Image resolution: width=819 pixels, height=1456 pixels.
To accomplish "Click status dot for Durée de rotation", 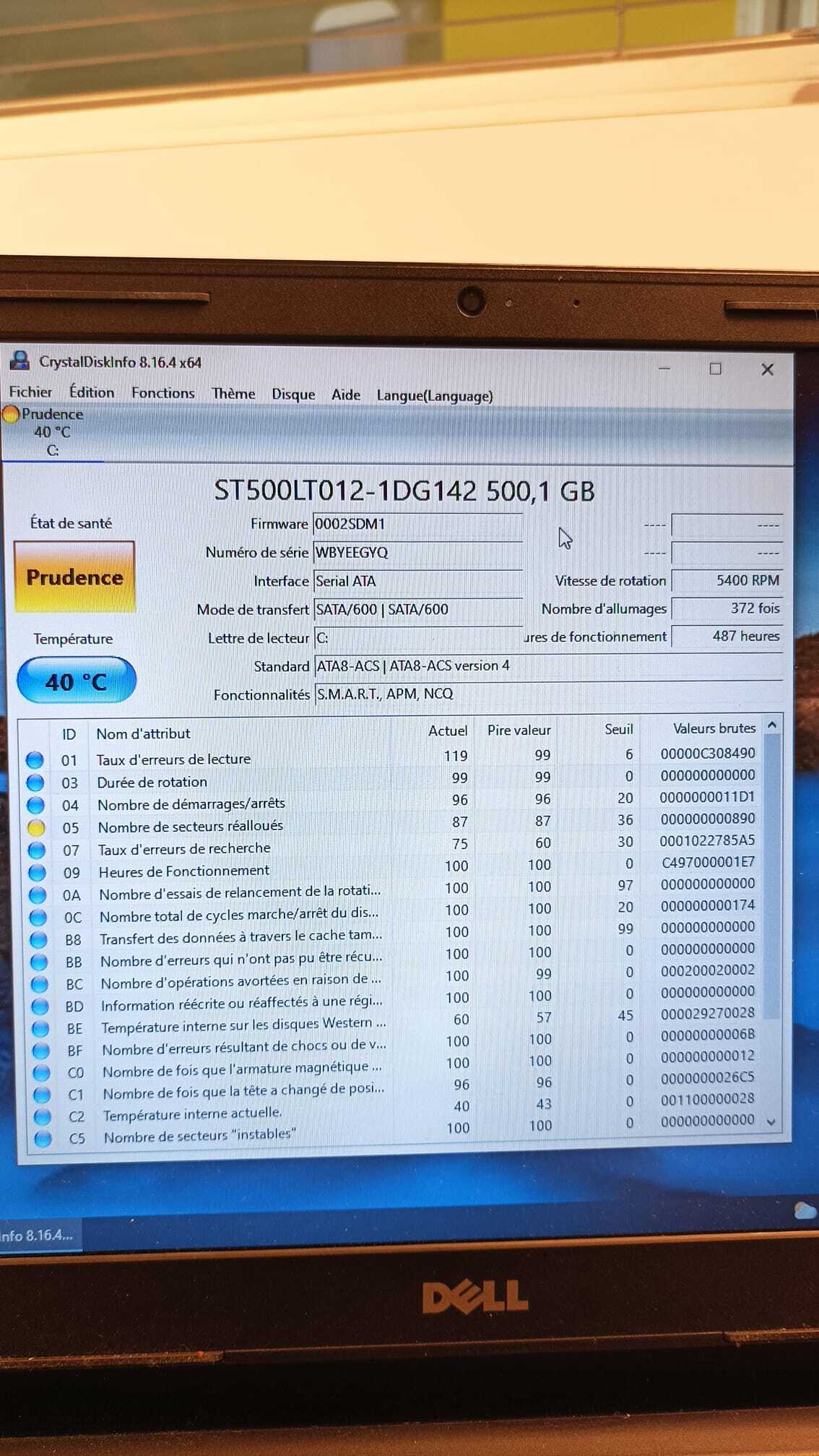I will (x=35, y=783).
